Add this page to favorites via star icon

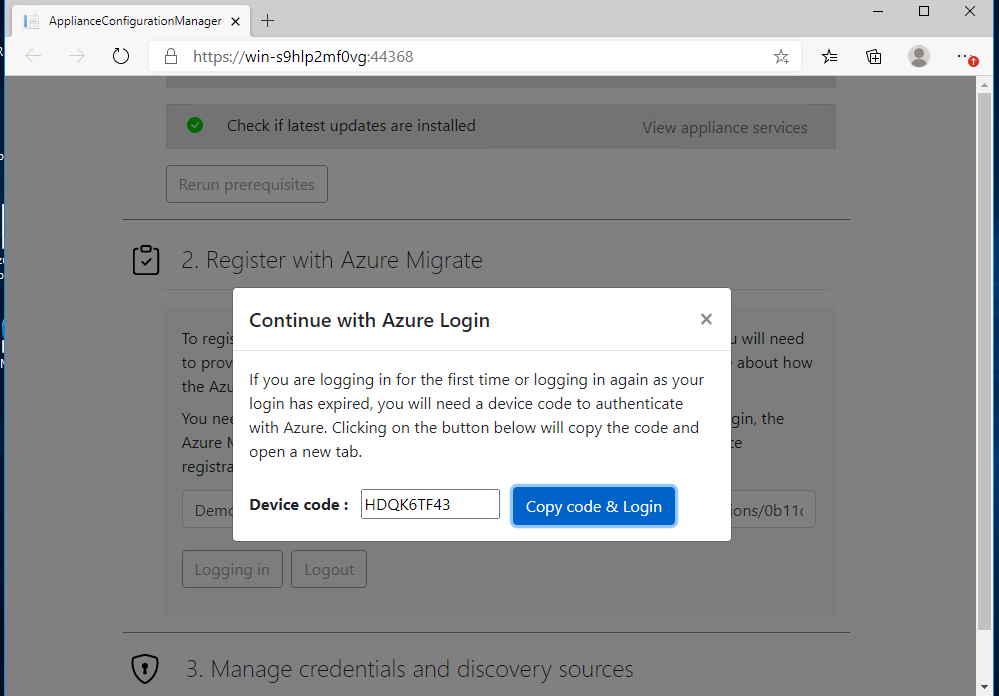click(x=781, y=57)
